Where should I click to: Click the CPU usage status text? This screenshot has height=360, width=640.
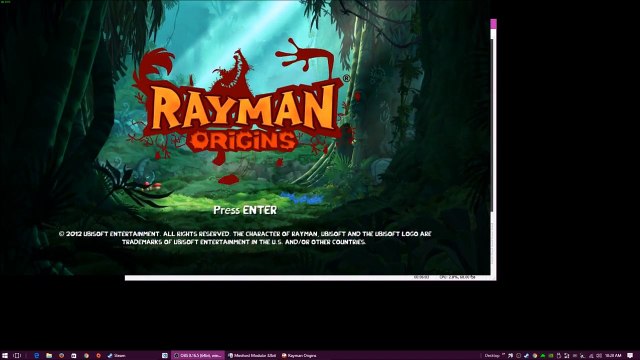click(x=457, y=277)
